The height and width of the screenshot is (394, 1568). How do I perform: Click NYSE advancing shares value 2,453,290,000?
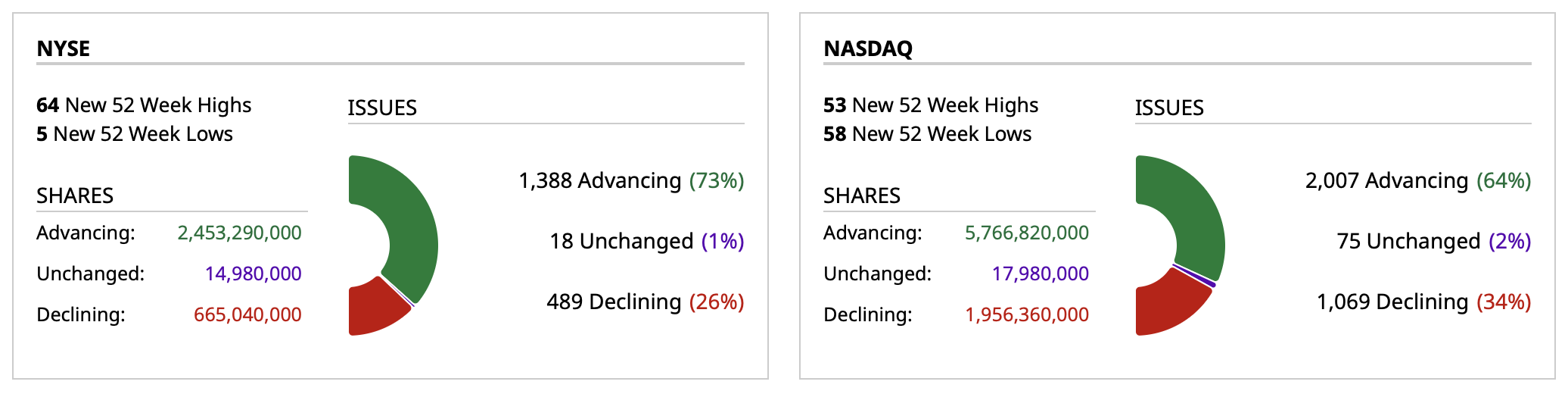pyautogui.click(x=239, y=233)
